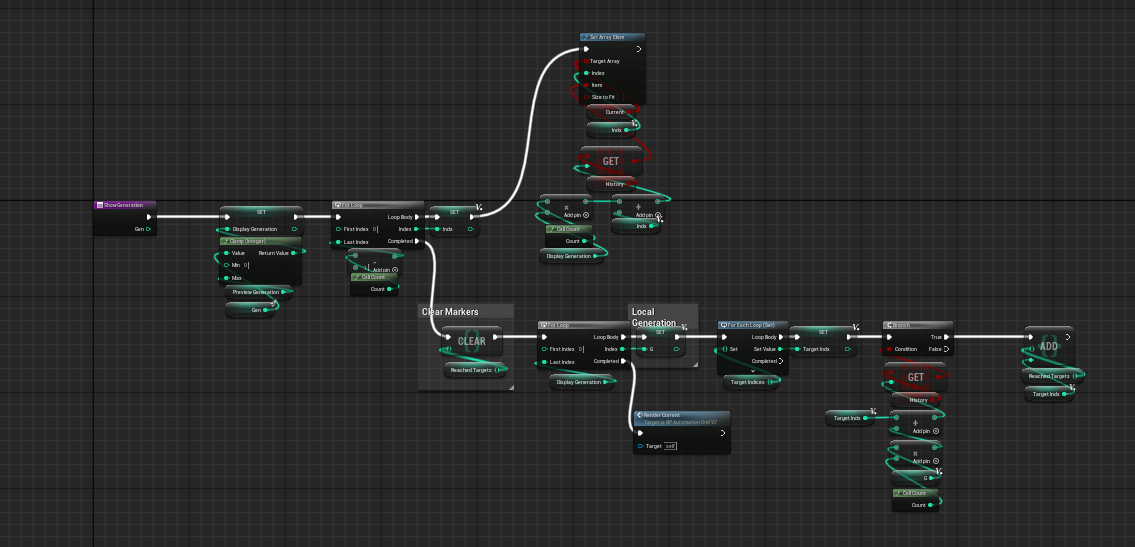1135x547 pixels.
Task: Click Add pin on the subtract node
Action: pos(384,270)
